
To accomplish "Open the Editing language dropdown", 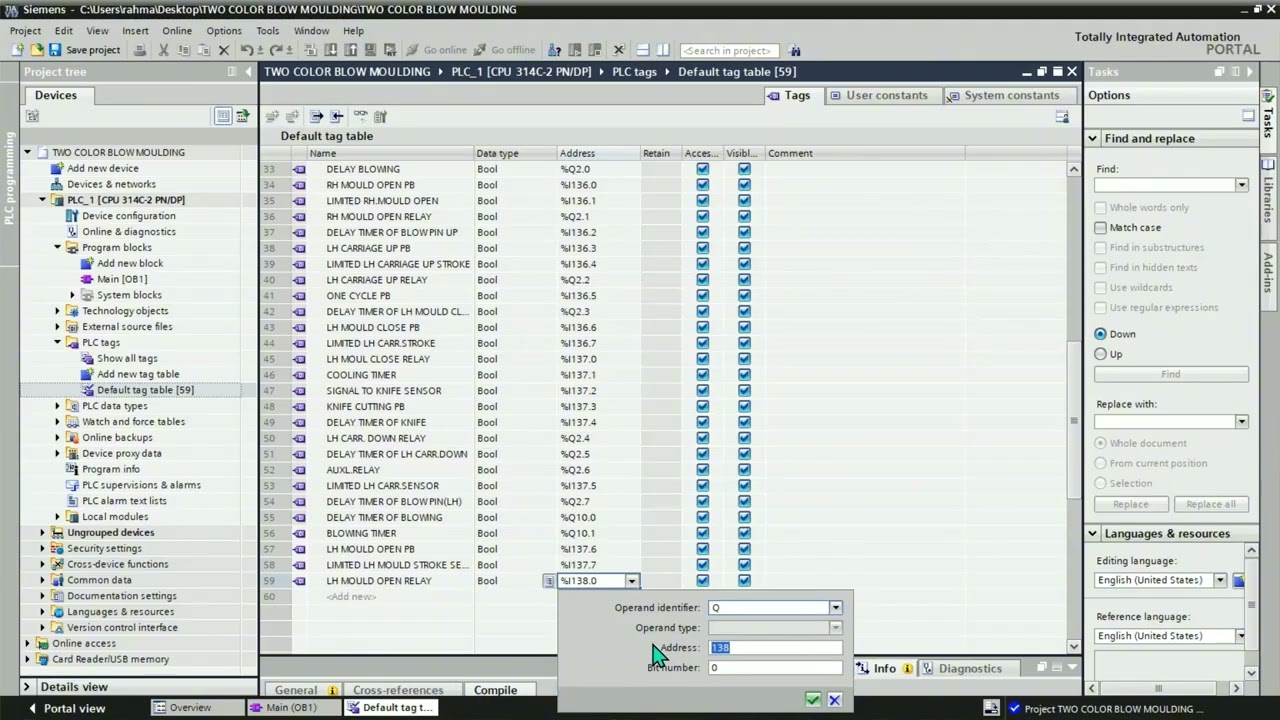I will tap(1220, 580).
